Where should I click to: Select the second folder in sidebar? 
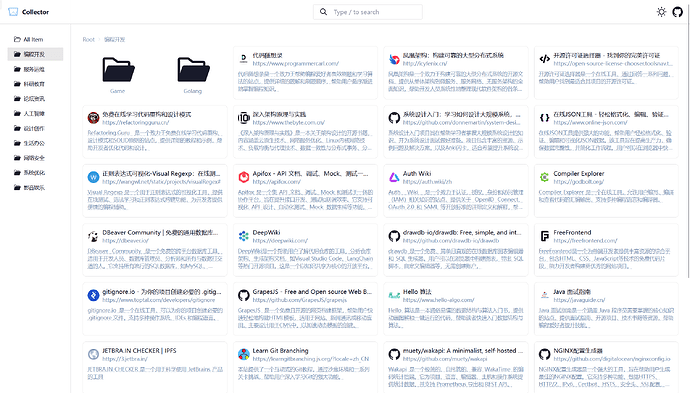35,69
